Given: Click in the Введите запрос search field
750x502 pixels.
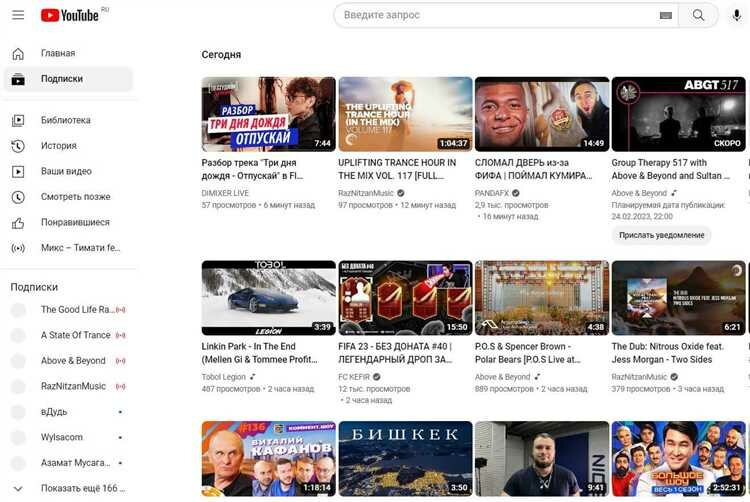Looking at the screenshot, I should coord(495,15).
